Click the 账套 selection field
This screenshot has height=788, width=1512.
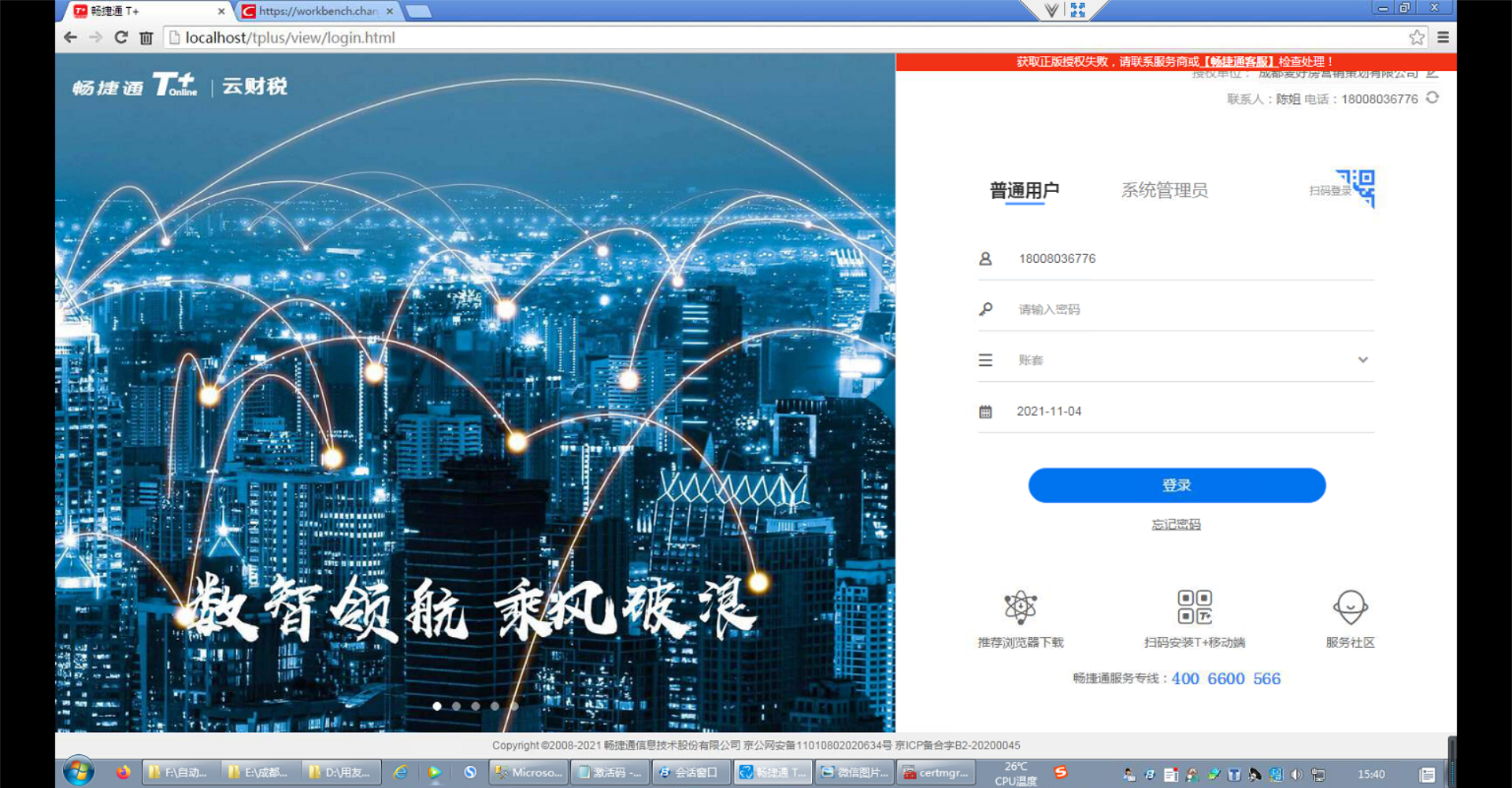[x=1177, y=360]
